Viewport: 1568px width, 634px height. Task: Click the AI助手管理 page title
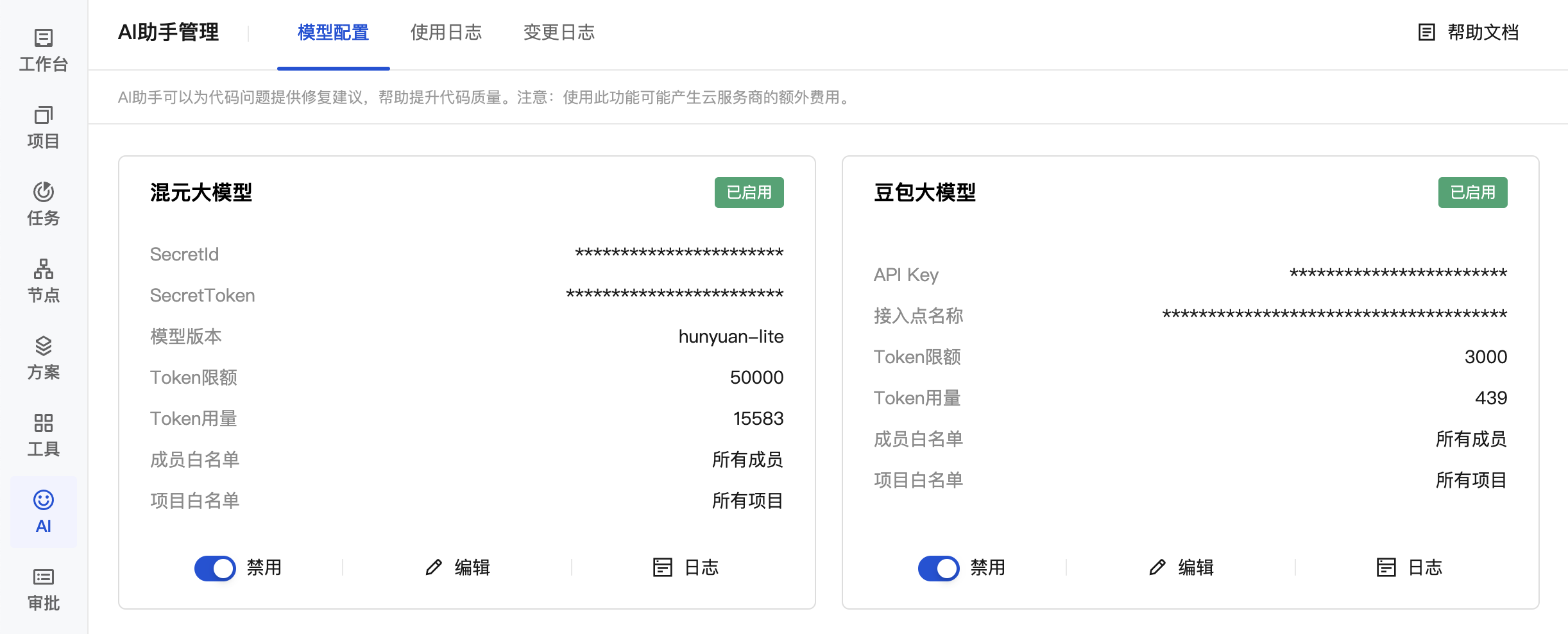(169, 32)
